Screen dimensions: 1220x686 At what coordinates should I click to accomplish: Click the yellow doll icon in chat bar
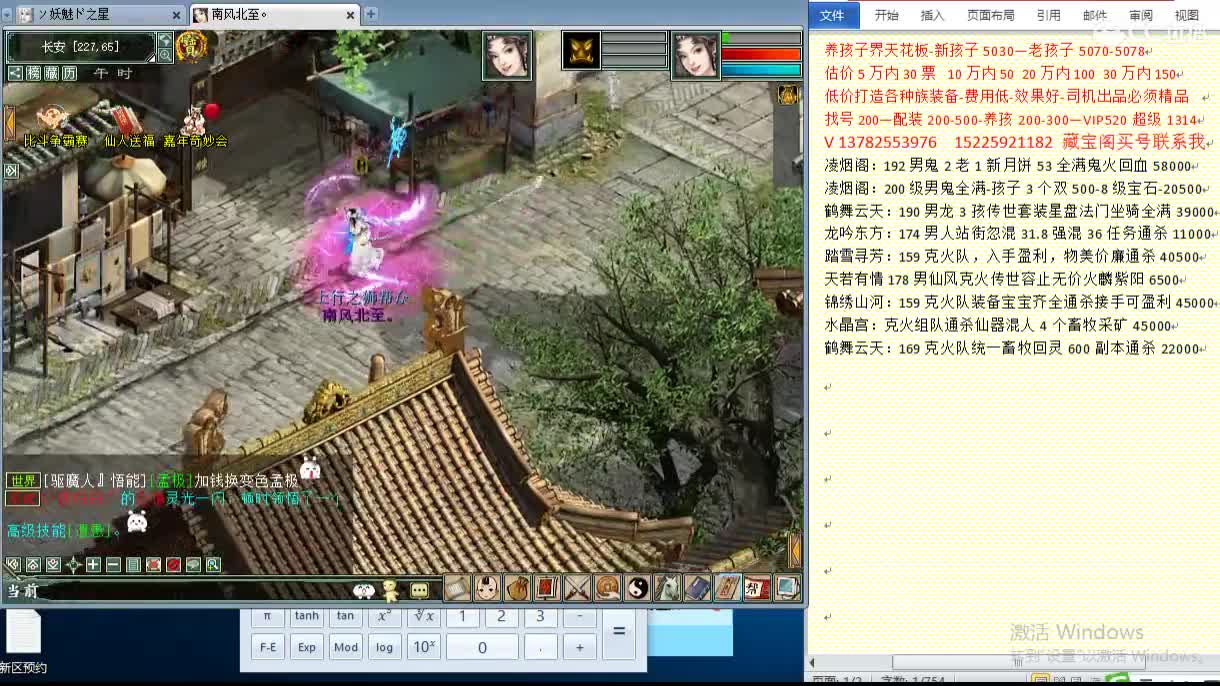pyautogui.click(x=391, y=590)
